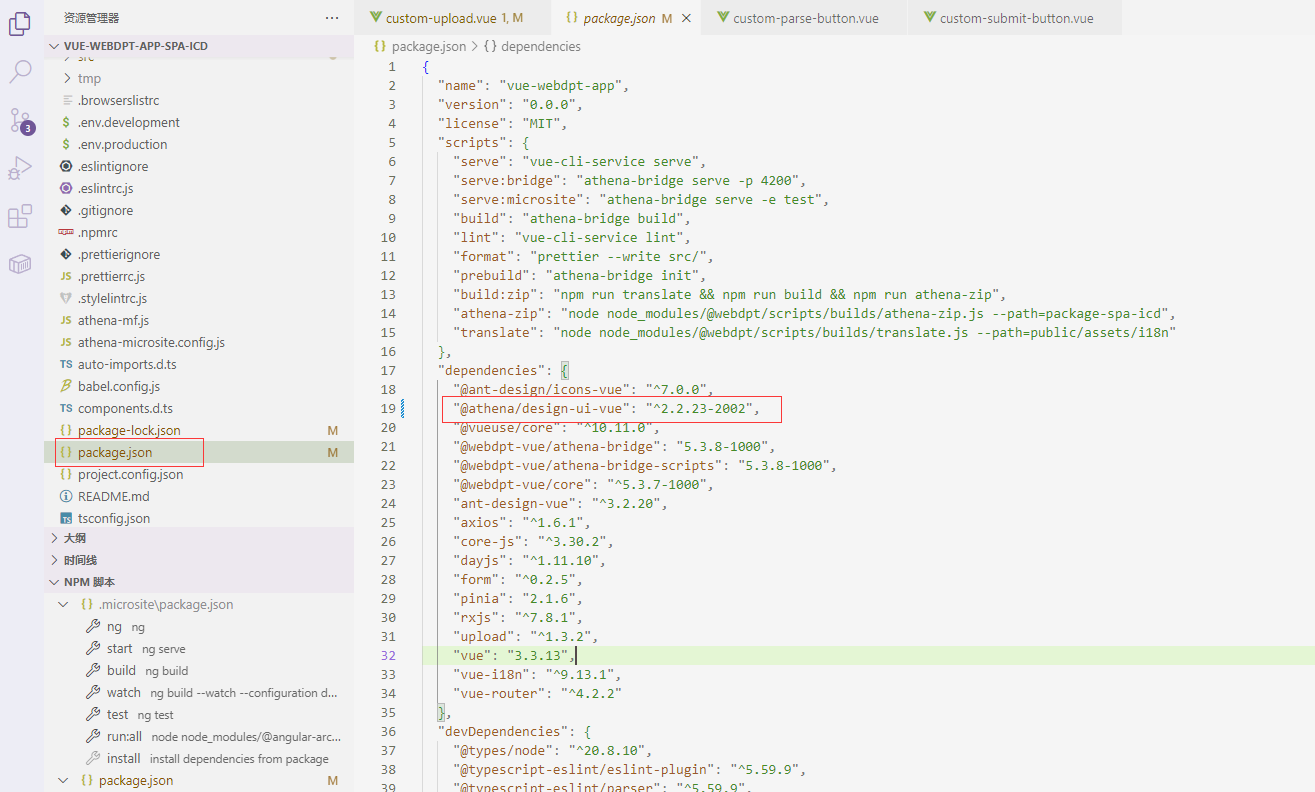The height and width of the screenshot is (792, 1315).
Task: Open Source Control view with badge 3
Action: click(x=21, y=121)
